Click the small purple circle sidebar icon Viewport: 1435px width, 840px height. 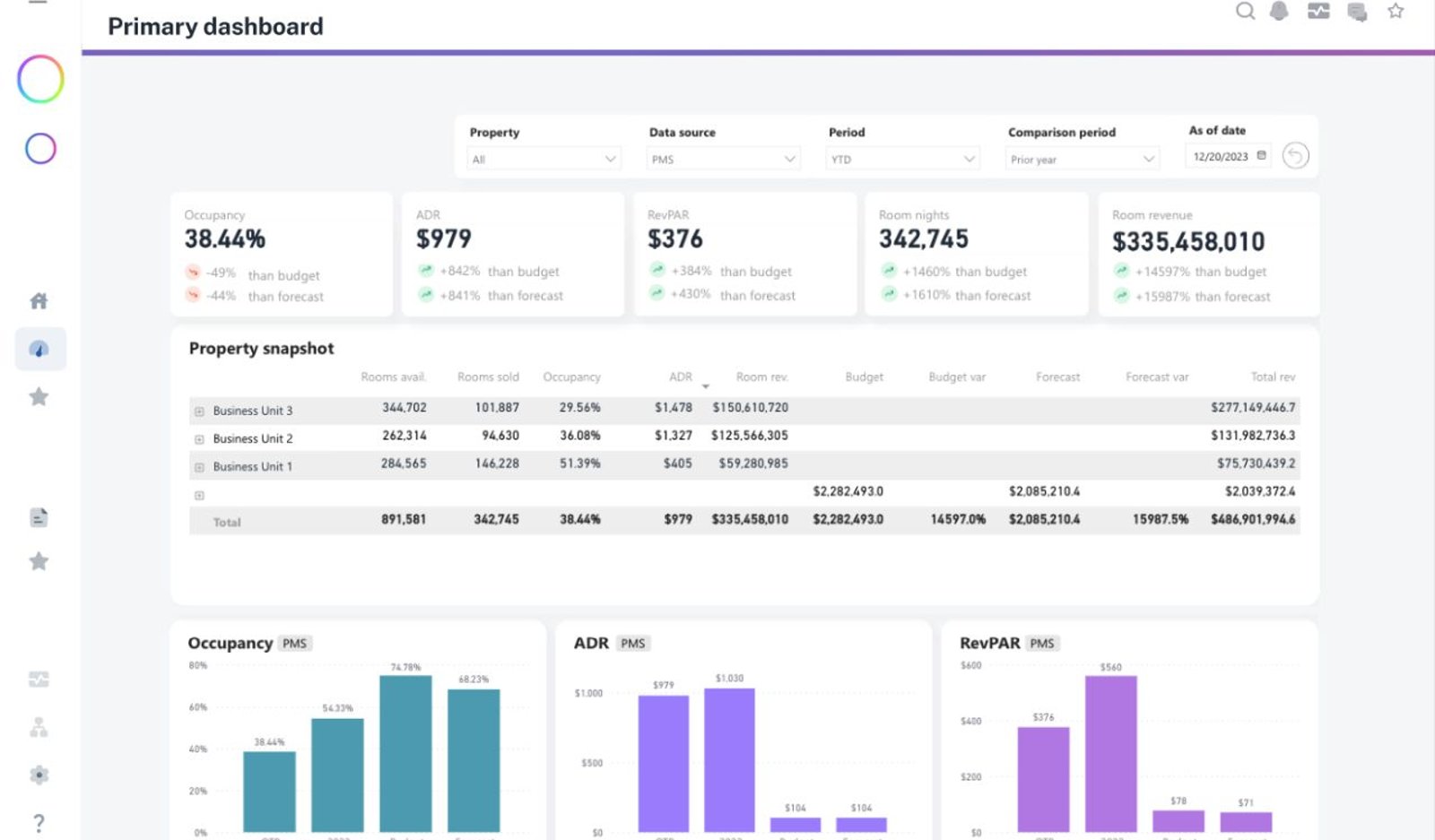coord(40,148)
